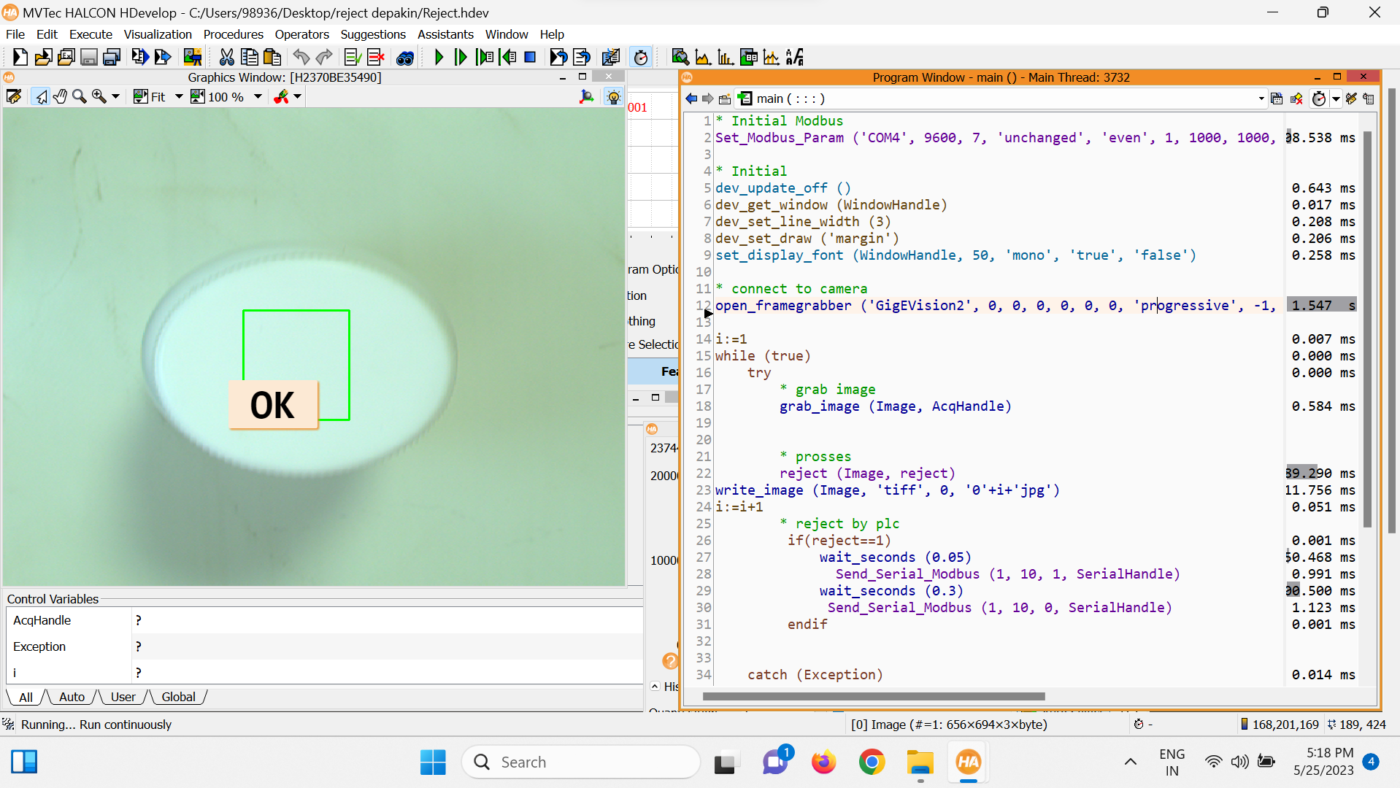Toggle 3D plot mode icon in Graphics Window
Image resolution: width=1400 pixels, height=788 pixels.
point(586,97)
